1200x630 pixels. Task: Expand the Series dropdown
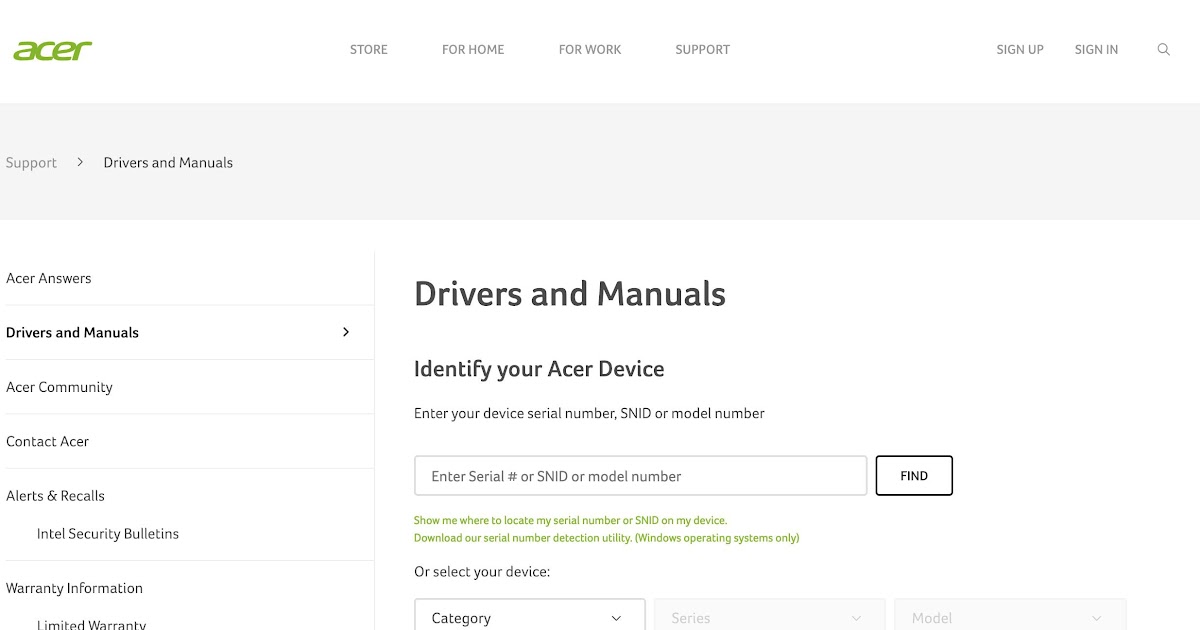click(770, 616)
